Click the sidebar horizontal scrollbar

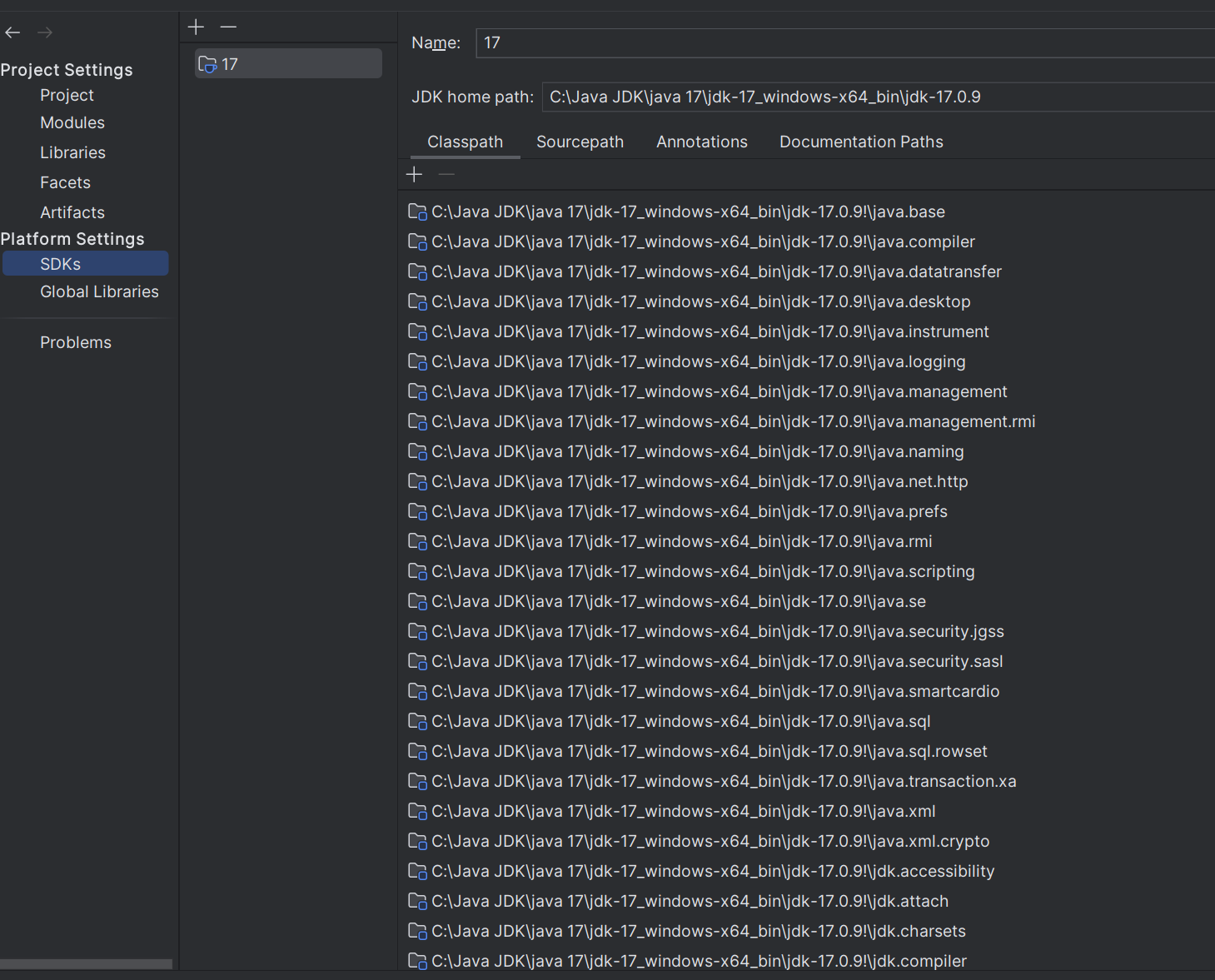pyautogui.click(x=86, y=964)
